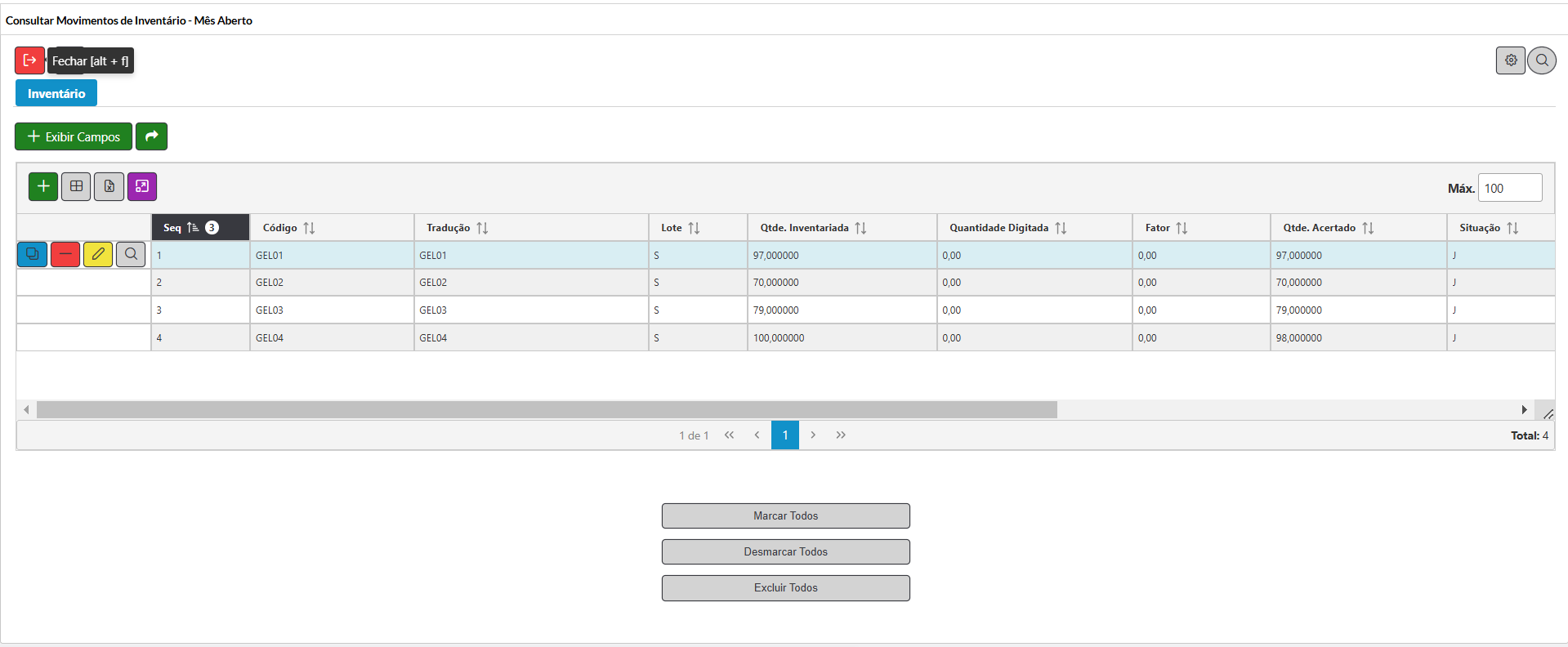The width and height of the screenshot is (1568, 647).
Task: Click the Máx. rows input field
Action: coord(1509,188)
